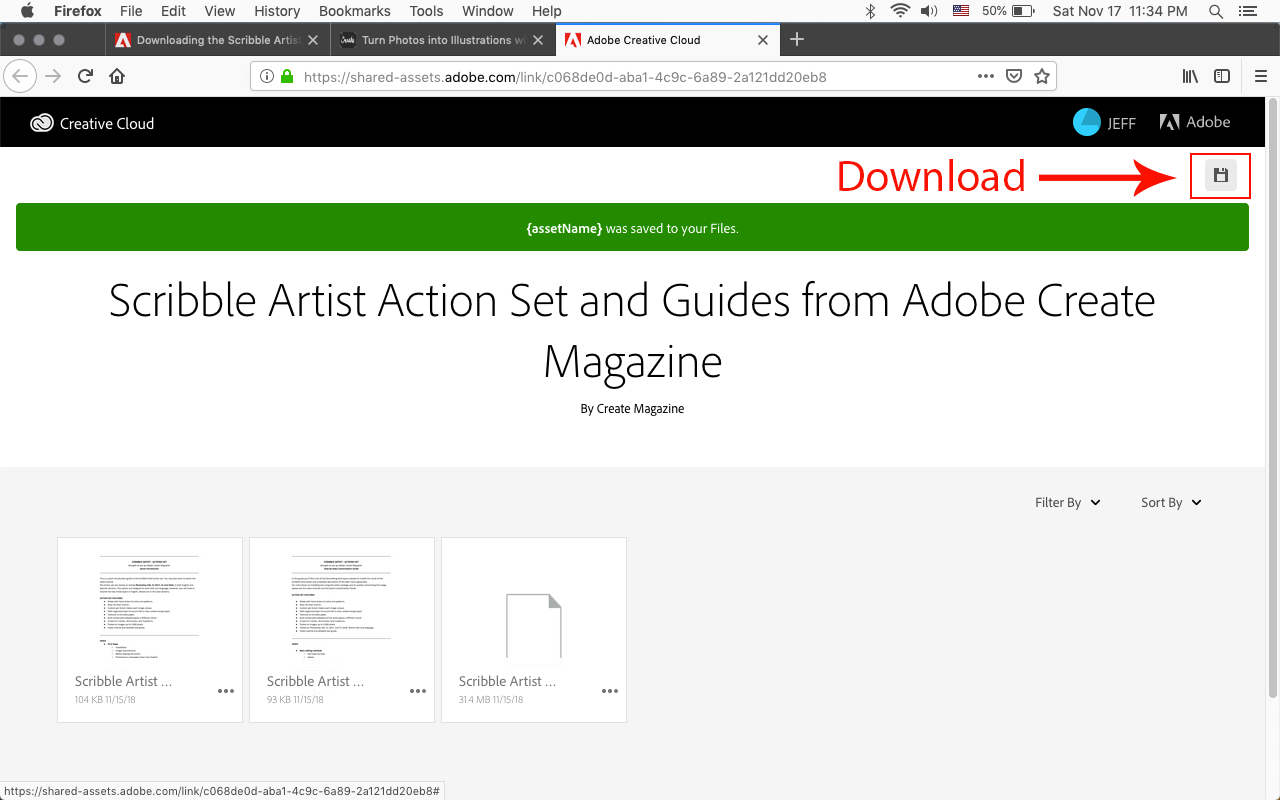Screen dimensions: 1280x800
Task: Click the Adobe logo in header
Action: pos(1168,122)
